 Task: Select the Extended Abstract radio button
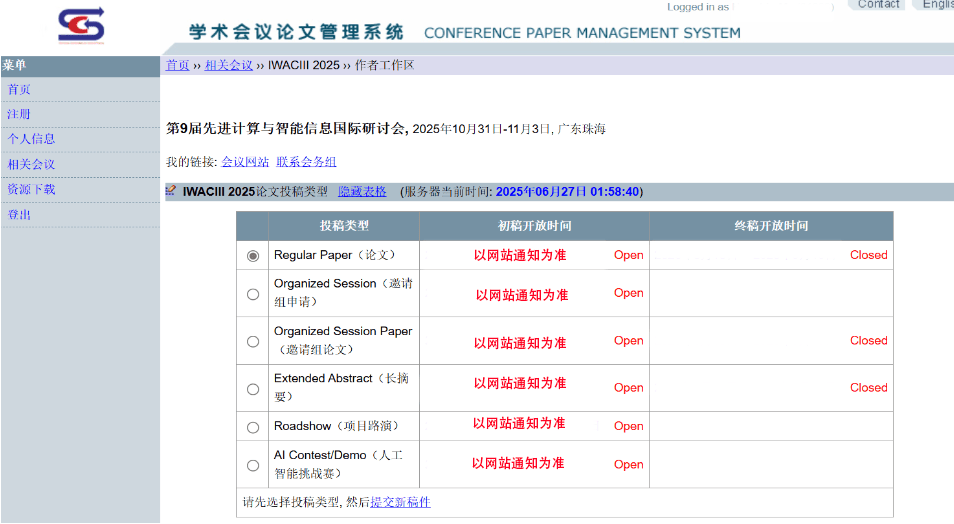pyautogui.click(x=253, y=388)
